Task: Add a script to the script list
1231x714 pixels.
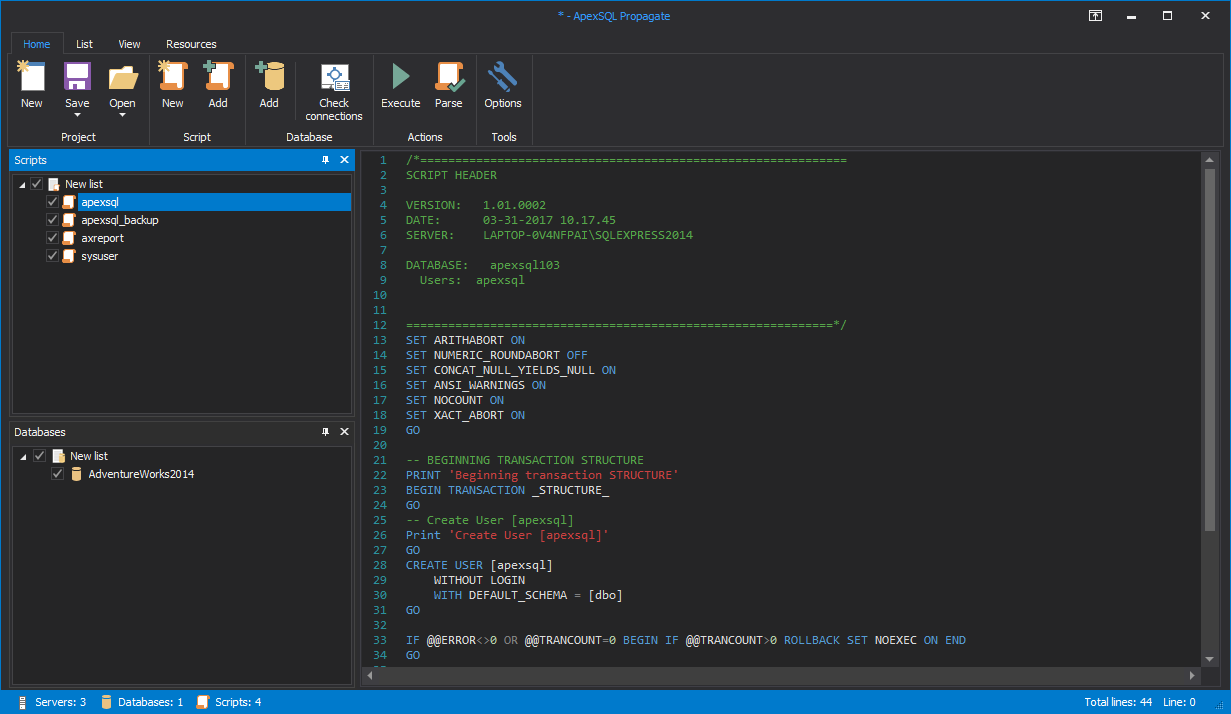Action: point(218,85)
